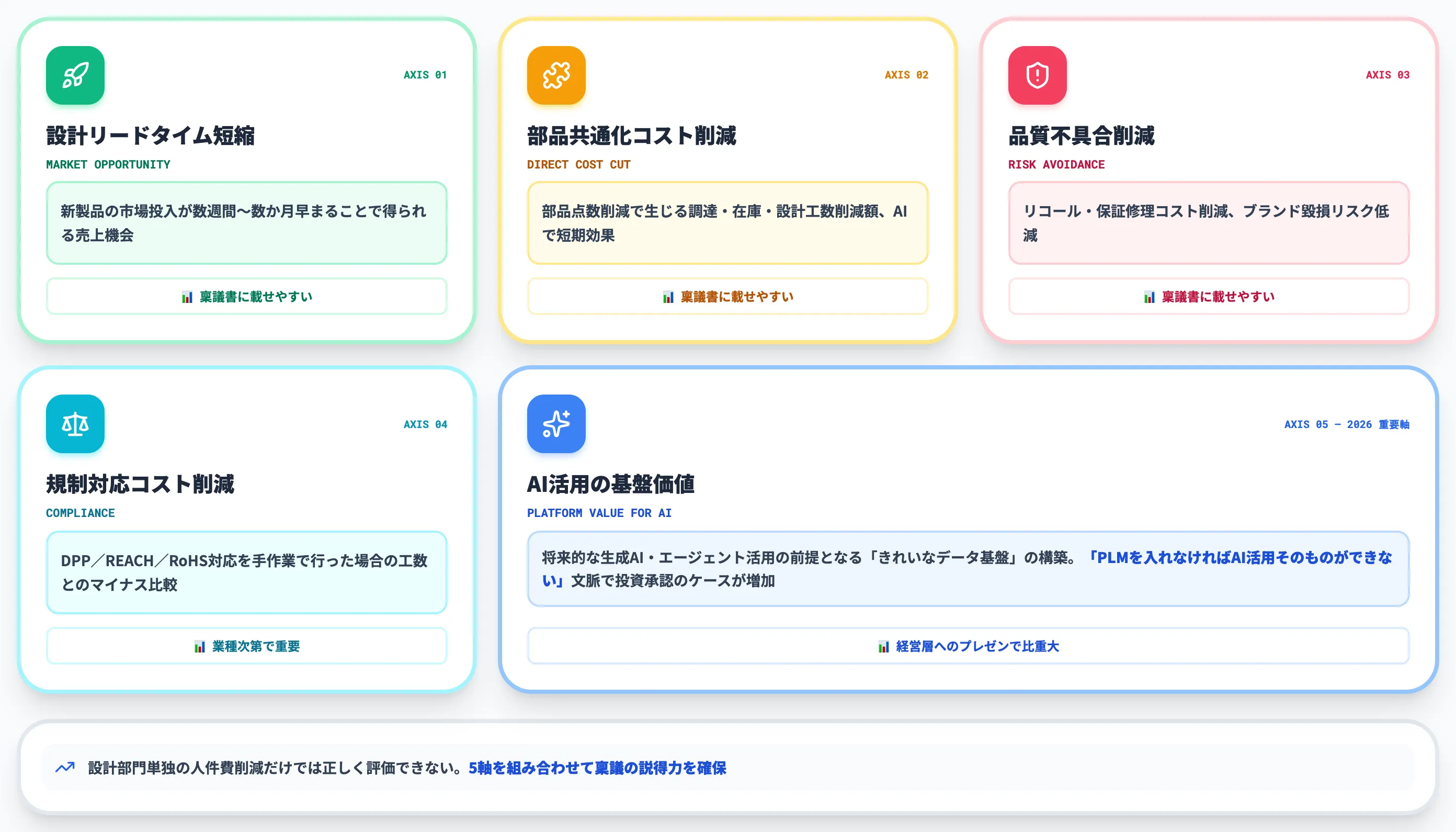Click the text 将来的な生成AI・エージェント活用の前提
The width and height of the screenshot is (1456, 832).
702,557
